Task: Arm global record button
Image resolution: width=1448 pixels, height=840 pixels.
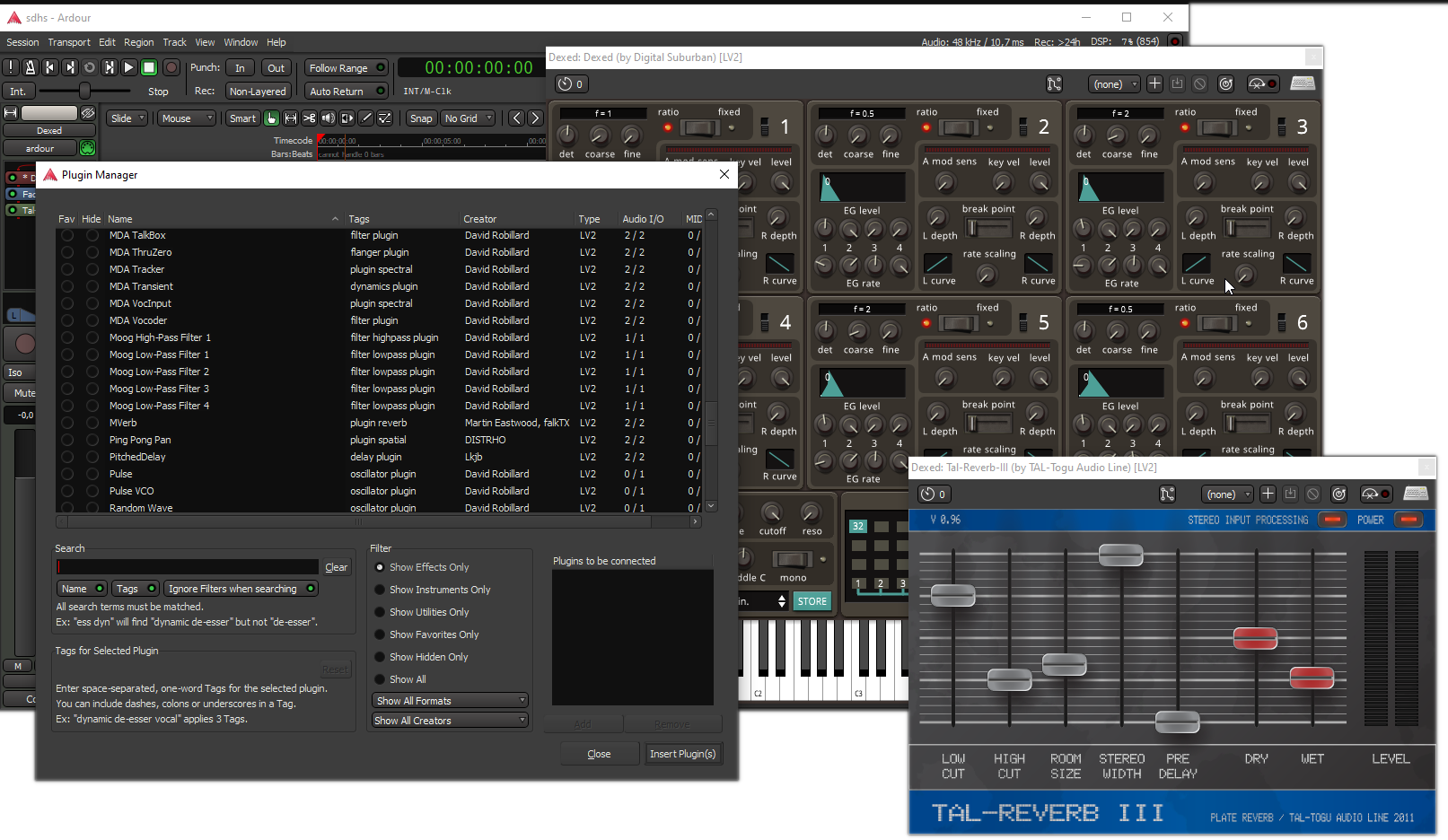Action: pos(171,67)
